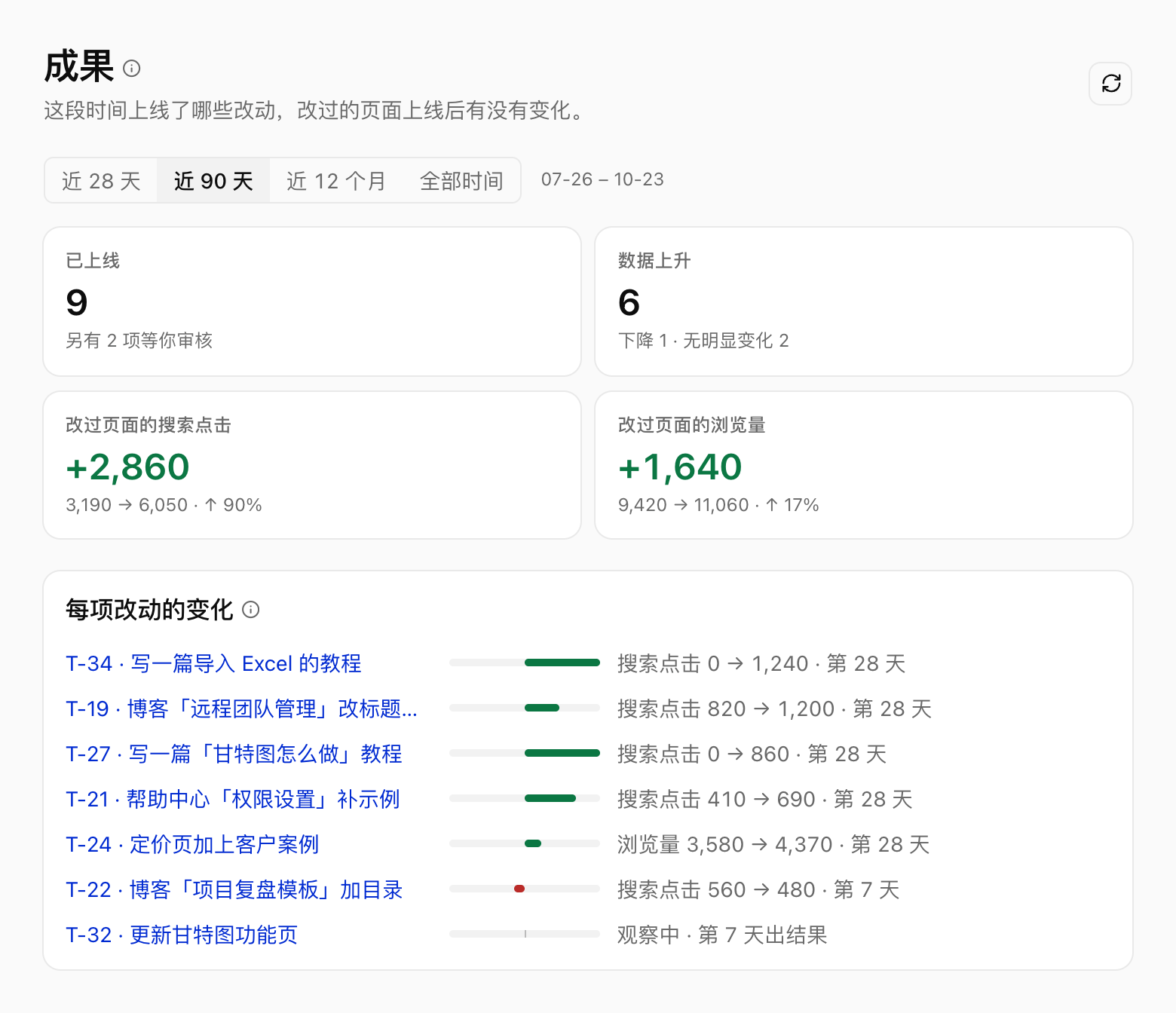Open T-27 写一篇「甘特图怎么做」教程 link
The width and height of the screenshot is (1176, 1013).
[x=234, y=754]
